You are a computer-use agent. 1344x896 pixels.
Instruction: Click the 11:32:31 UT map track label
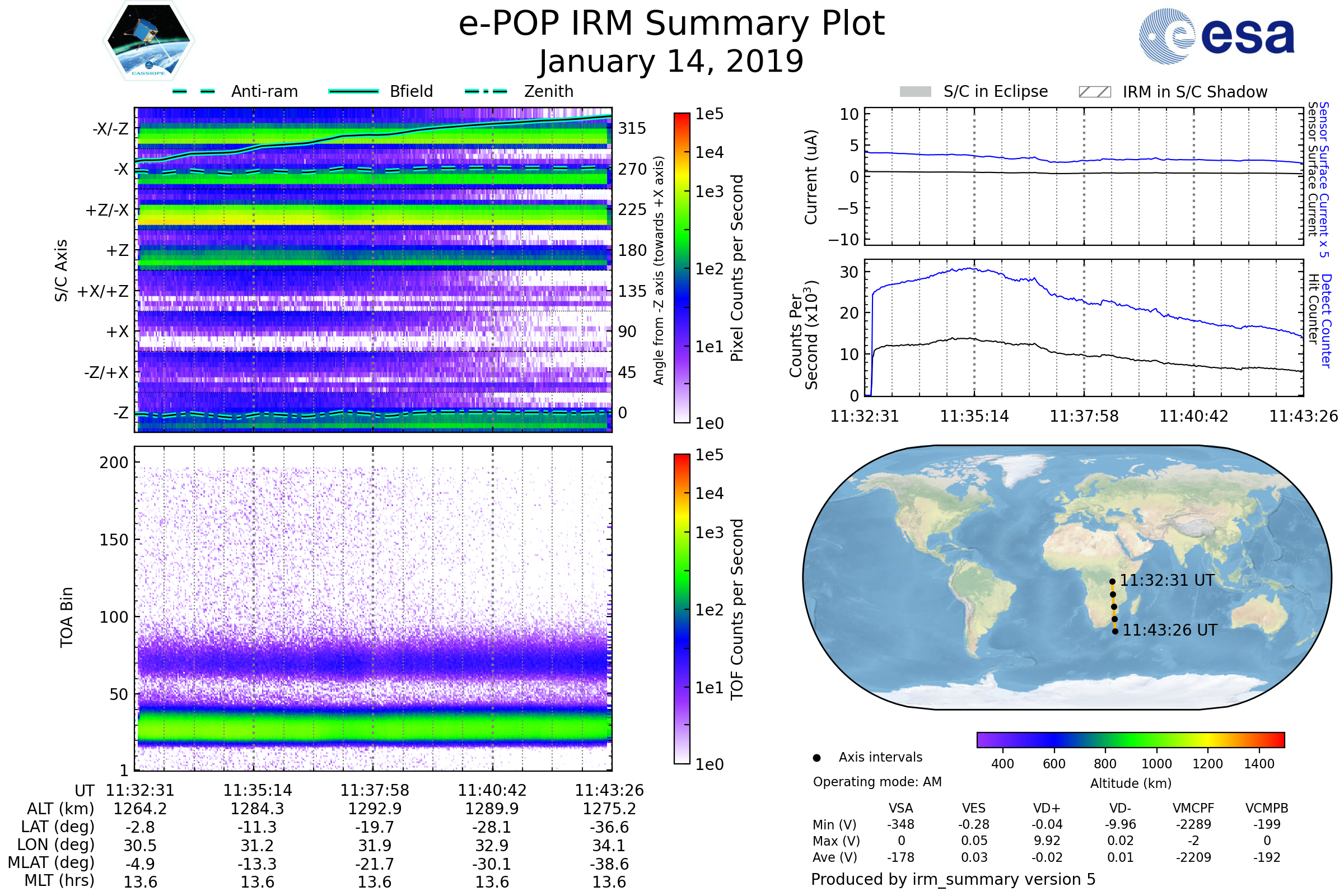tap(1167, 581)
